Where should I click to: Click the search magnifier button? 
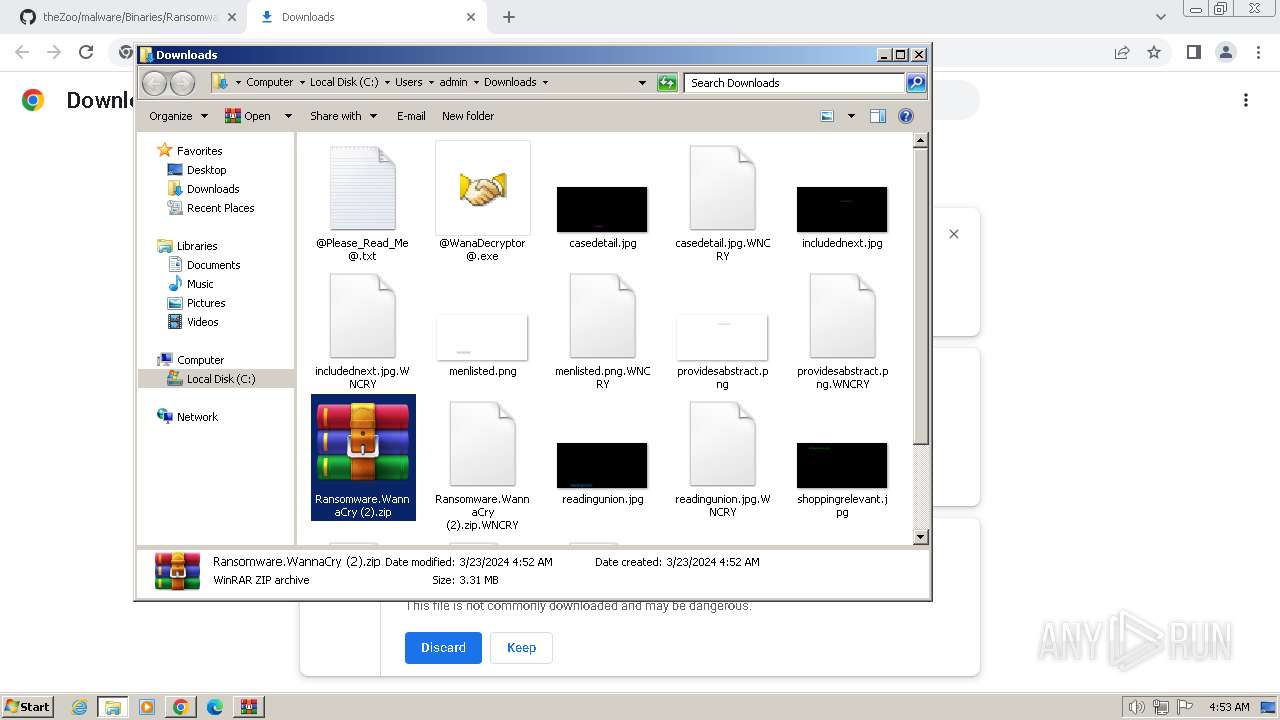(x=915, y=83)
